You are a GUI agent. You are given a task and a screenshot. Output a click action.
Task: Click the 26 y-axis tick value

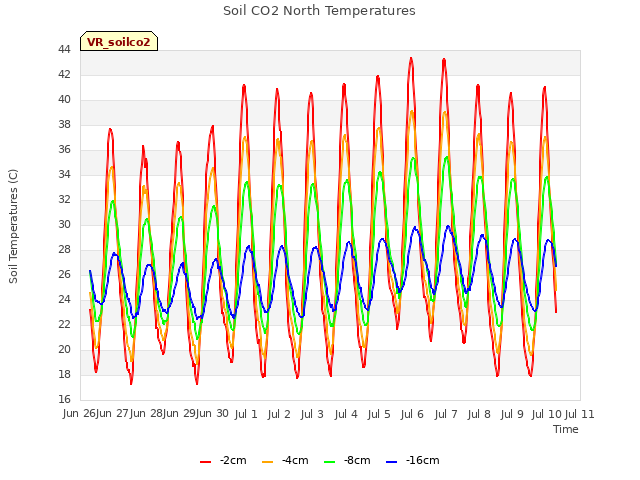click(x=64, y=274)
